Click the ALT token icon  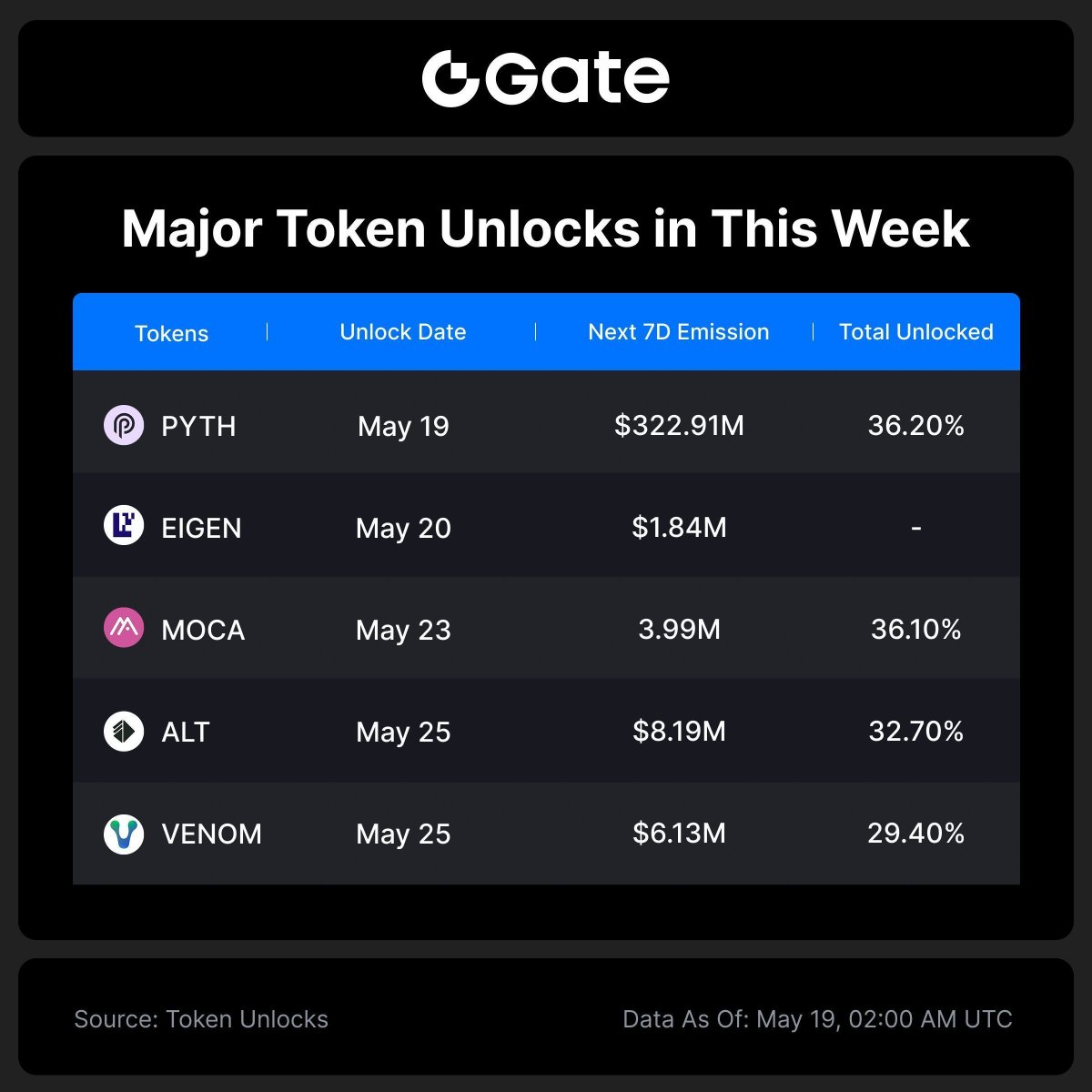(124, 732)
